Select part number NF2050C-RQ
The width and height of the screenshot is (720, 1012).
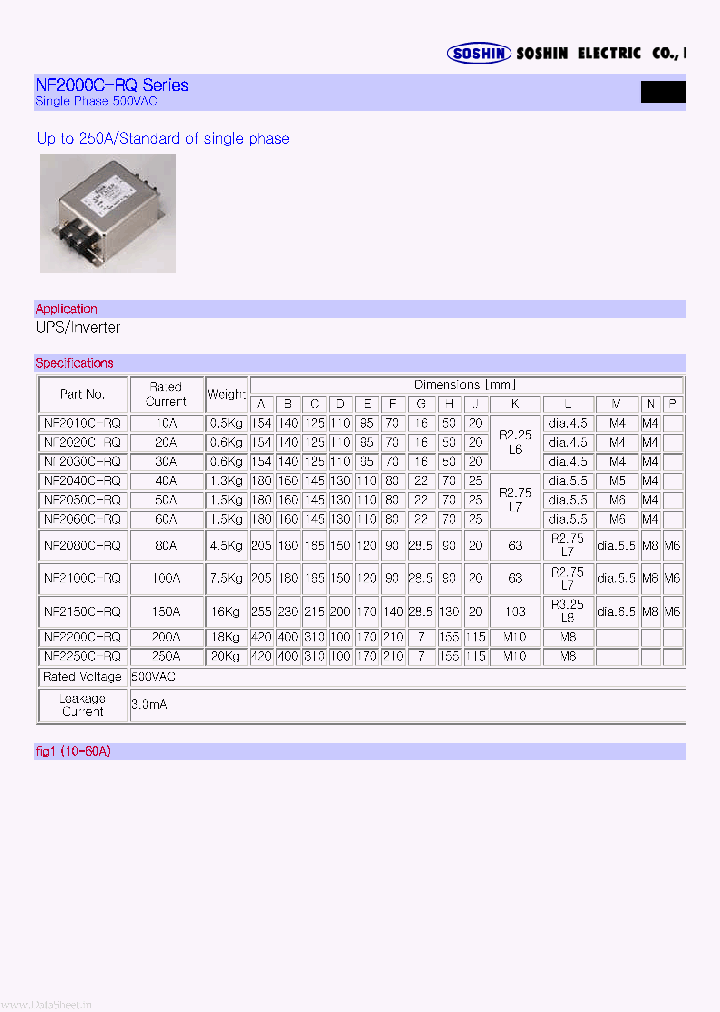(x=83, y=500)
